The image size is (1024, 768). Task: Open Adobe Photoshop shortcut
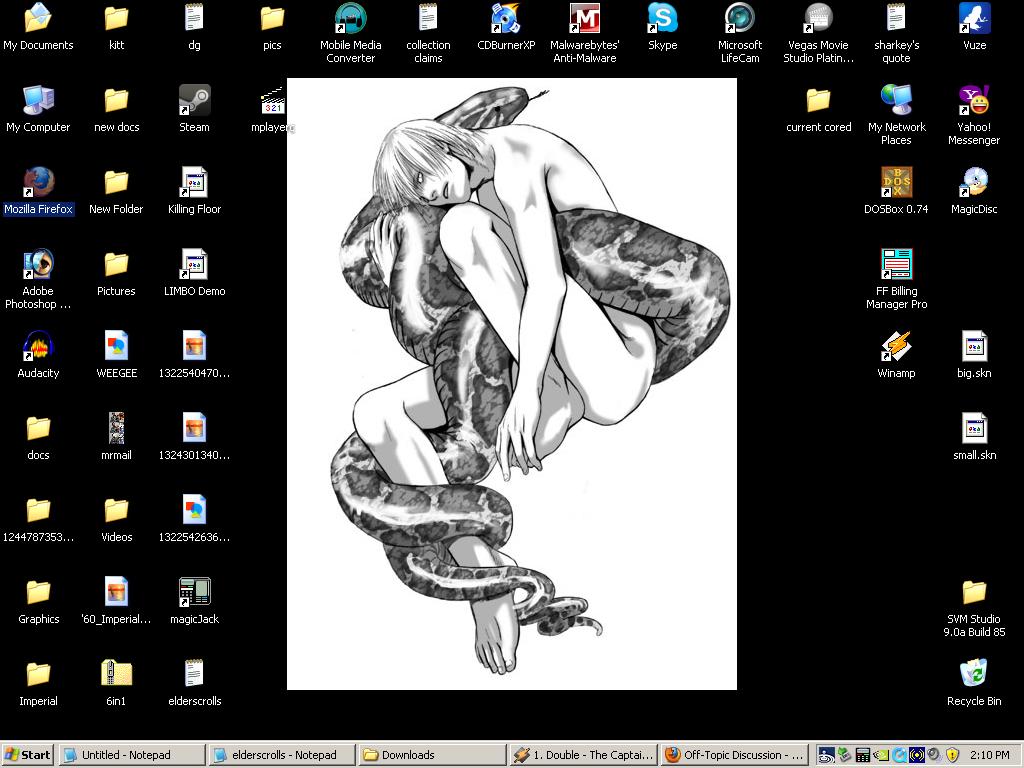38,265
